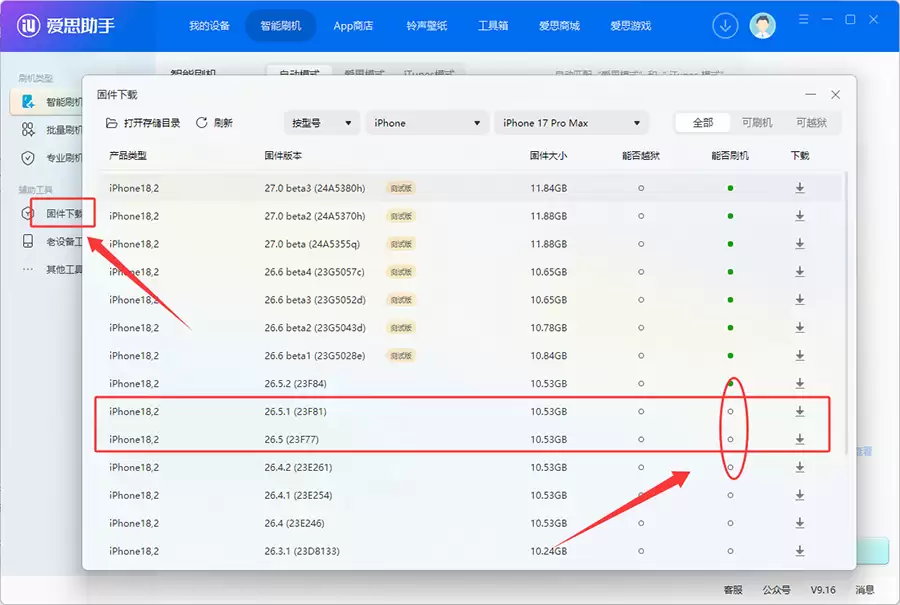Download the 26.5.1 (23F81) firmware
The width and height of the screenshot is (900, 605).
pos(800,412)
